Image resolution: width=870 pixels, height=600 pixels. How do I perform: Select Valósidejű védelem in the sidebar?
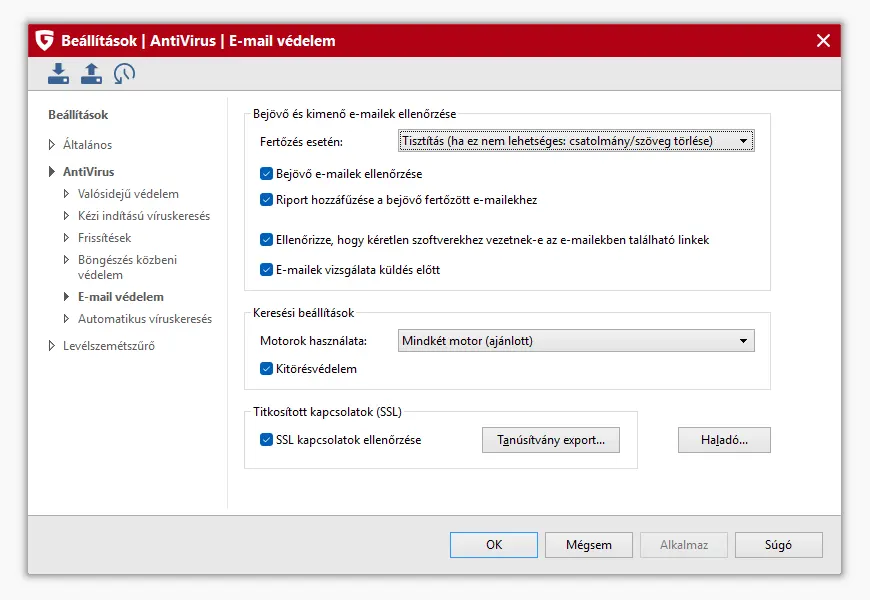(128, 194)
